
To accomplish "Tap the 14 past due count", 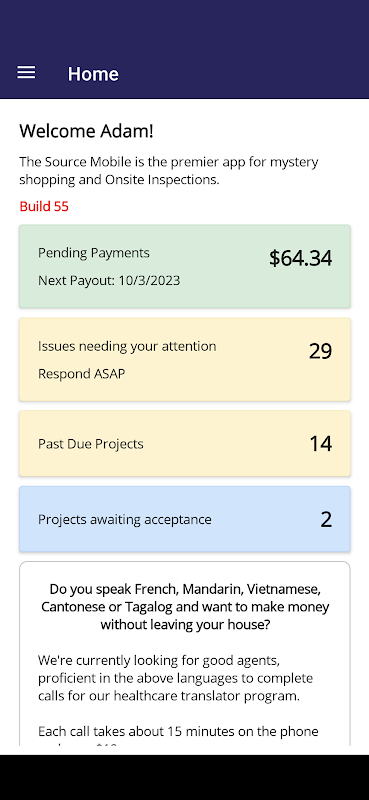I will click(x=321, y=444).
